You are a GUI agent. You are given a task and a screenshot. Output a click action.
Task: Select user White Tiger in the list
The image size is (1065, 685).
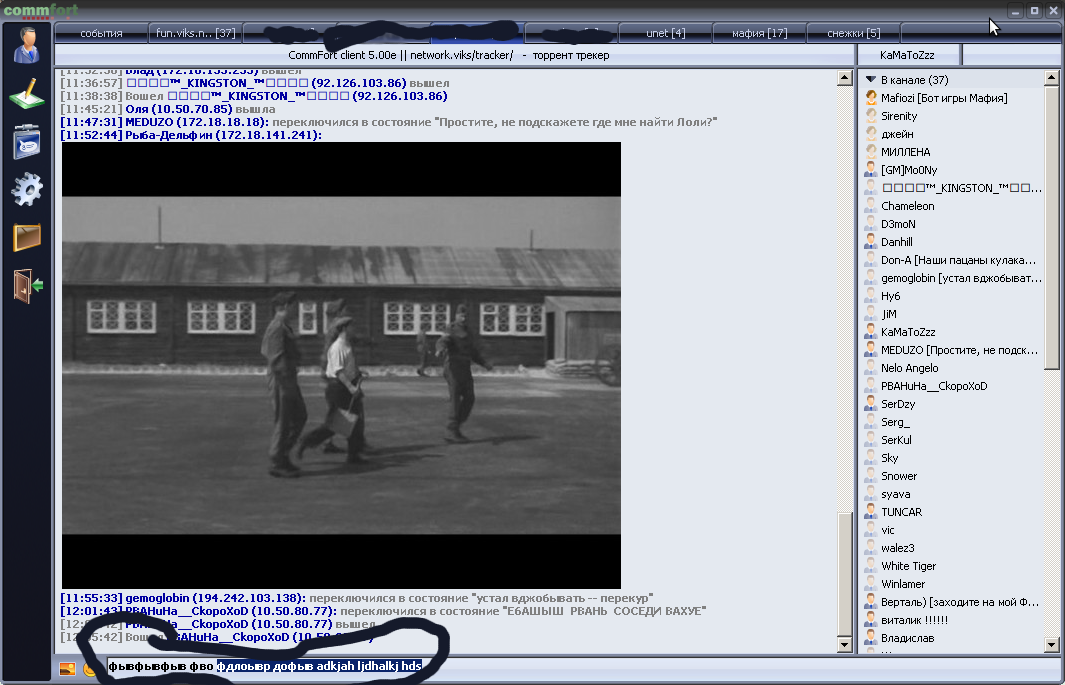tap(908, 566)
